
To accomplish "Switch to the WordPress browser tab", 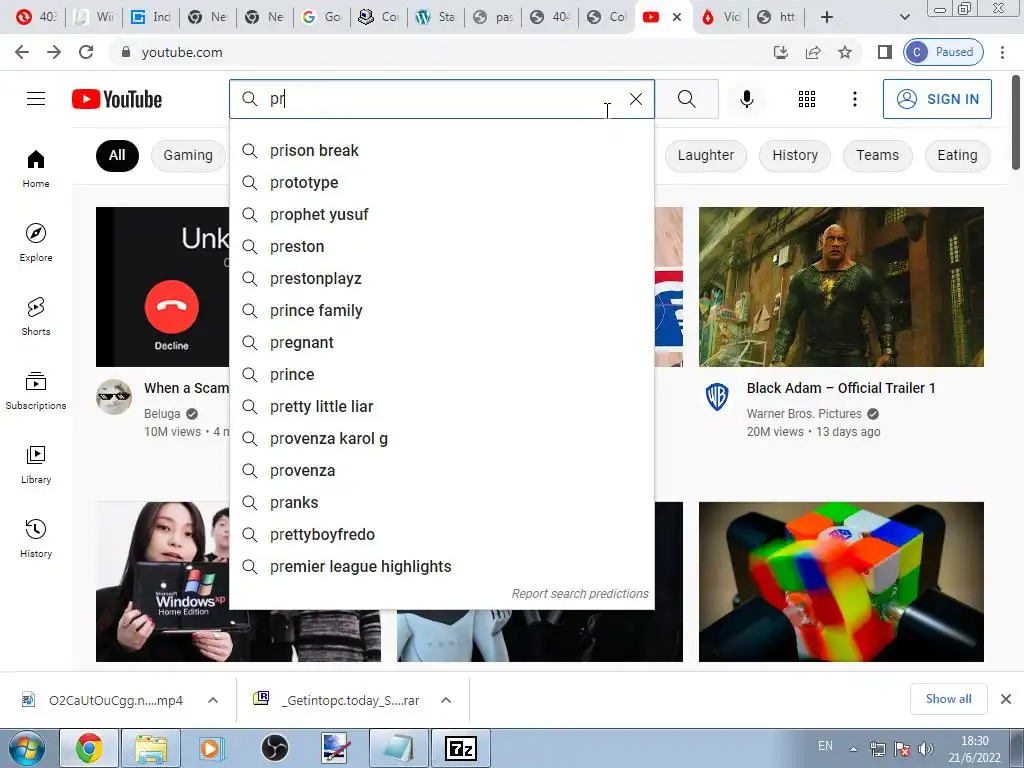I will [436, 17].
